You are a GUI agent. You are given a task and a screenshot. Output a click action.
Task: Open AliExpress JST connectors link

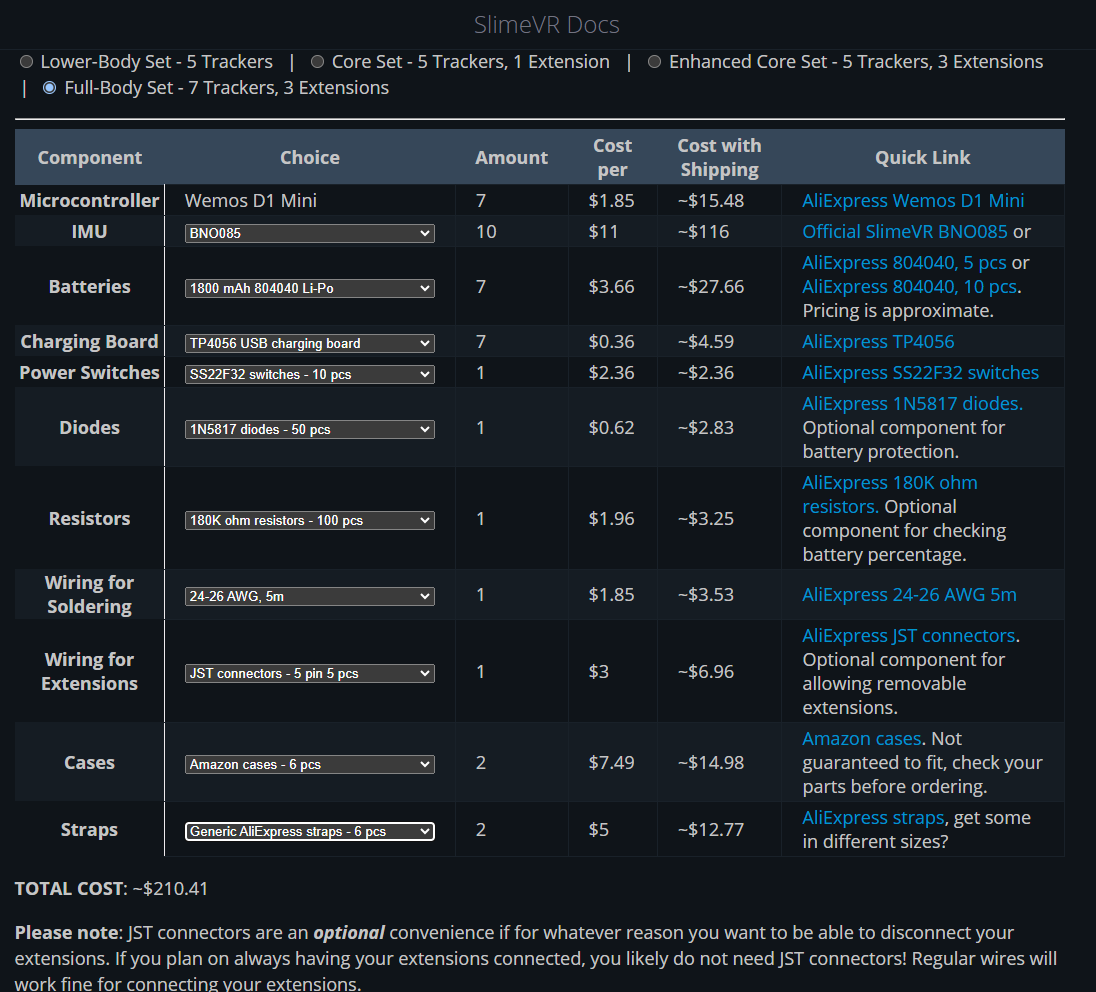(x=909, y=635)
